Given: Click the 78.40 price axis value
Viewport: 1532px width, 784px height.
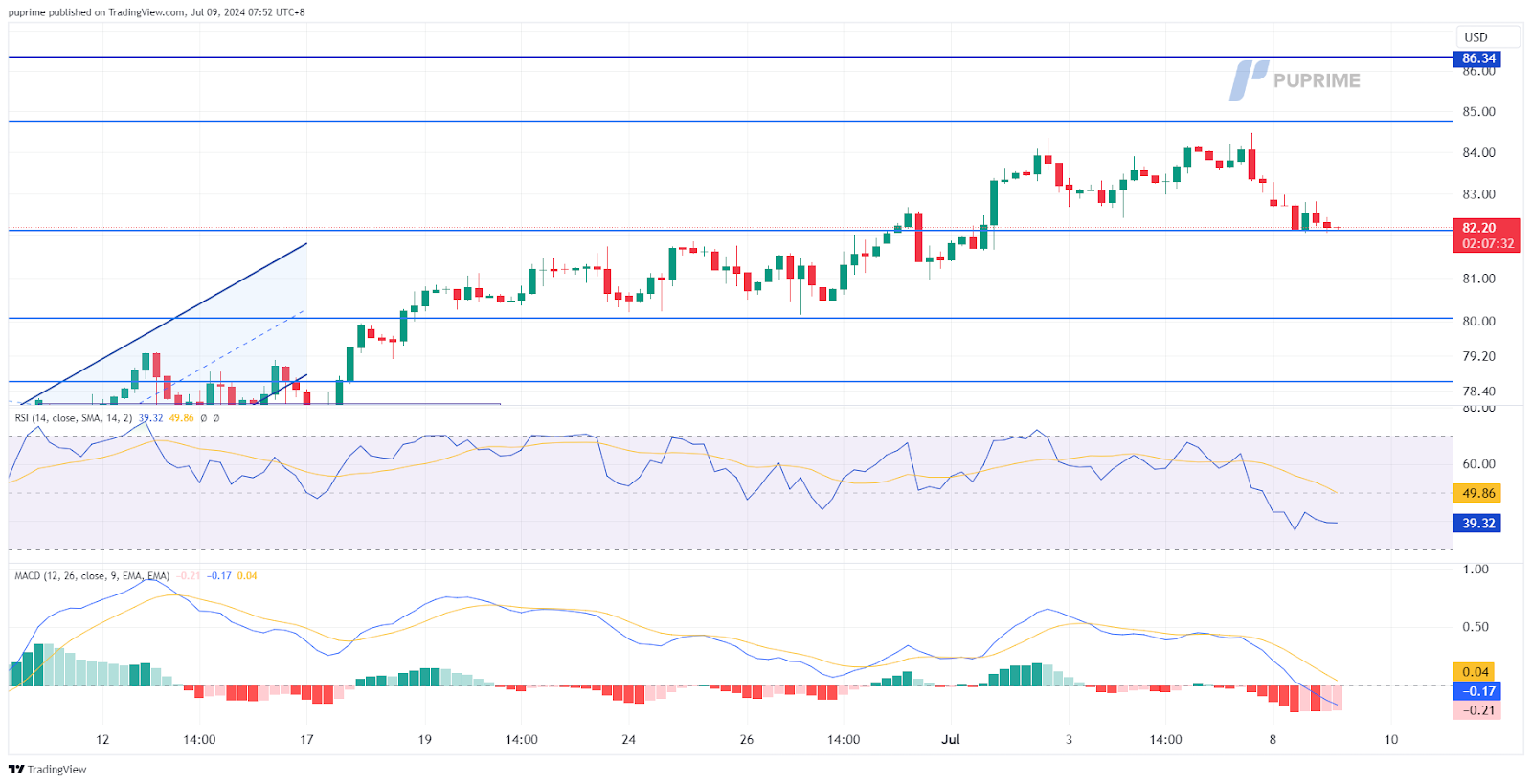Looking at the screenshot, I should click(1478, 392).
